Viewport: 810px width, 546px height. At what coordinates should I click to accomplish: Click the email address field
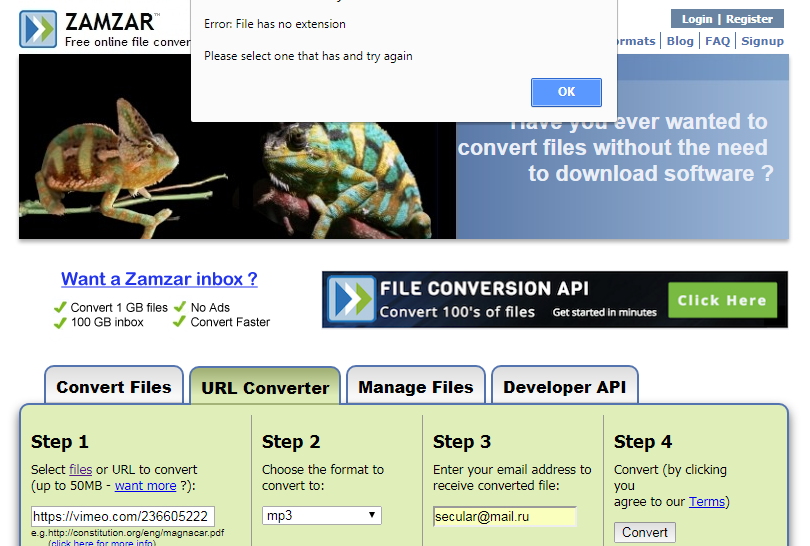[505, 517]
